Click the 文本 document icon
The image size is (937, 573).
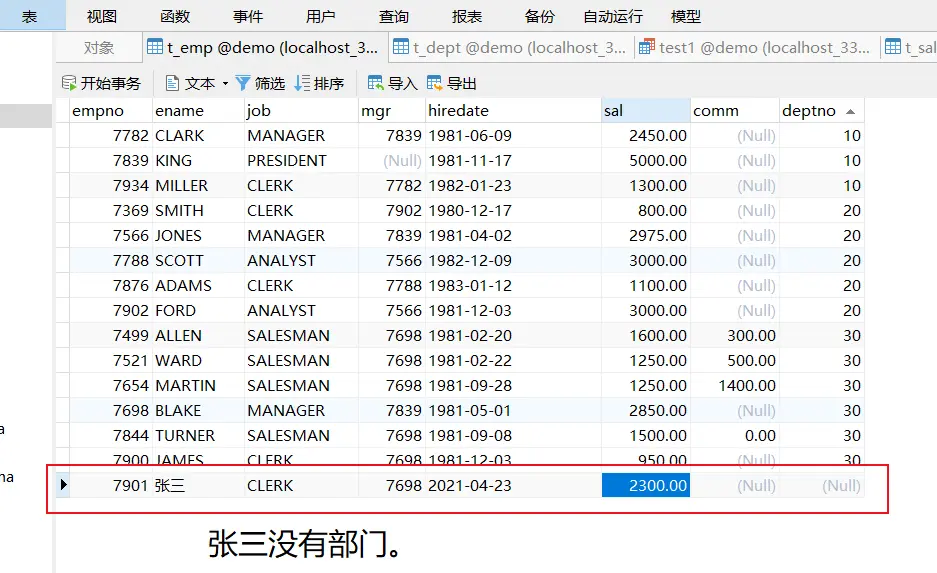(172, 83)
